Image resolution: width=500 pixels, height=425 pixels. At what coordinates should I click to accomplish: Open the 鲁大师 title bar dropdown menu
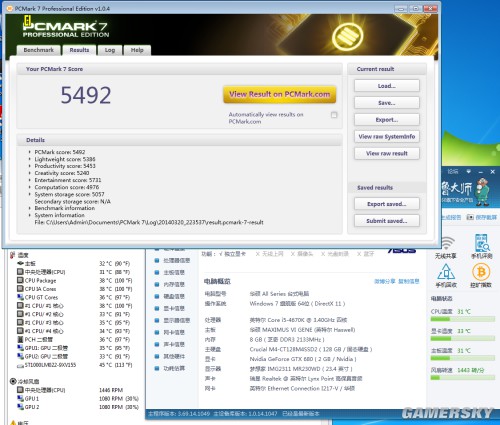coord(469,171)
